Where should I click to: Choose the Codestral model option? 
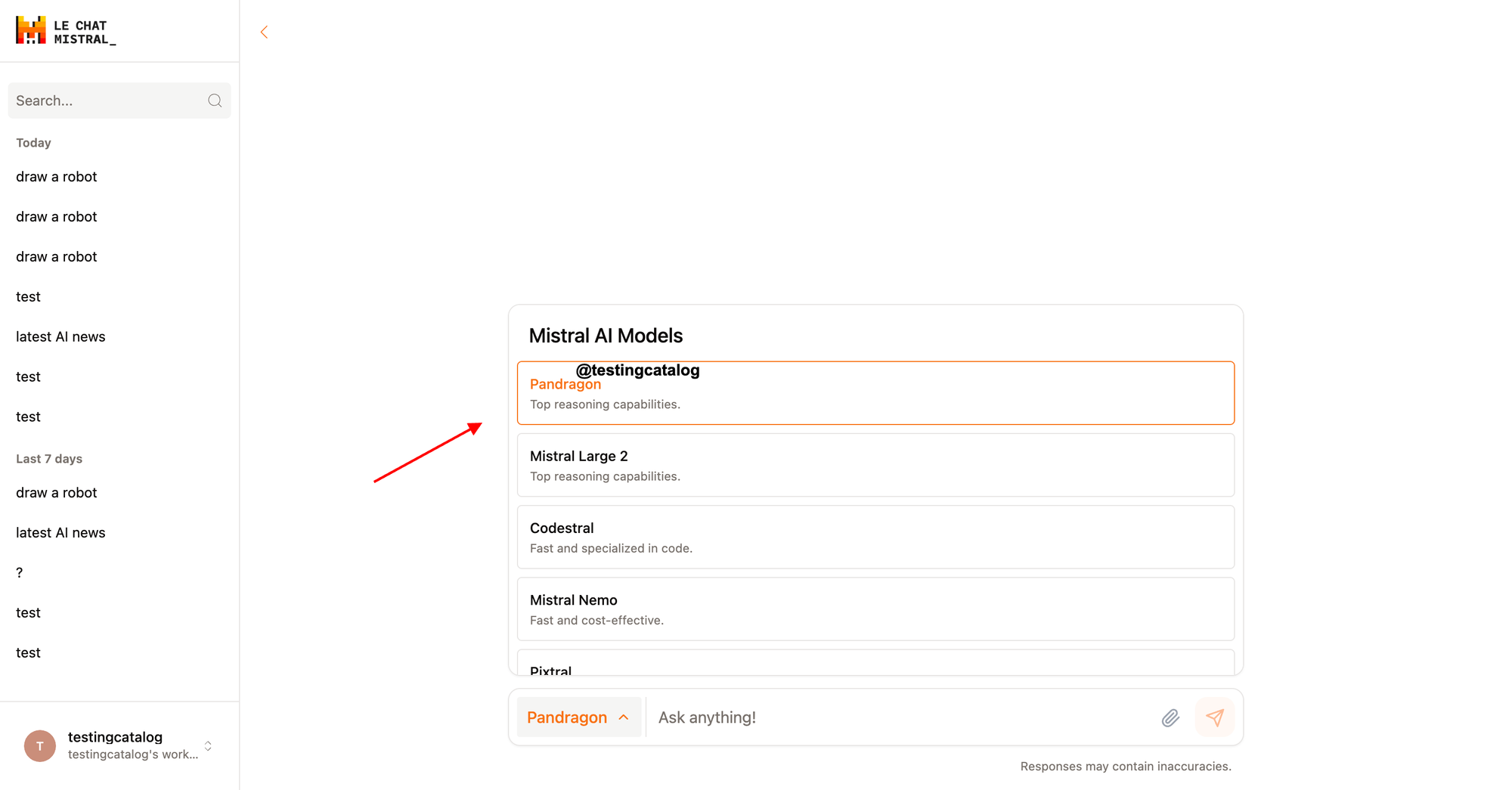click(x=875, y=537)
